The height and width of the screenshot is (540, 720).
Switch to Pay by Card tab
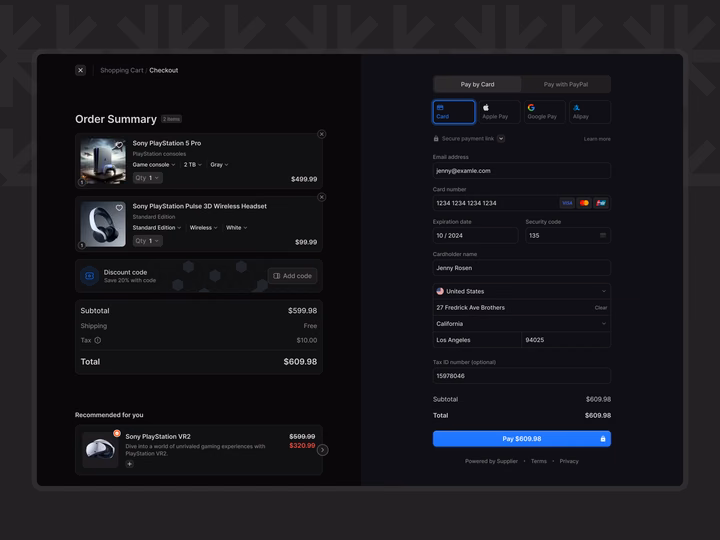[478, 84]
